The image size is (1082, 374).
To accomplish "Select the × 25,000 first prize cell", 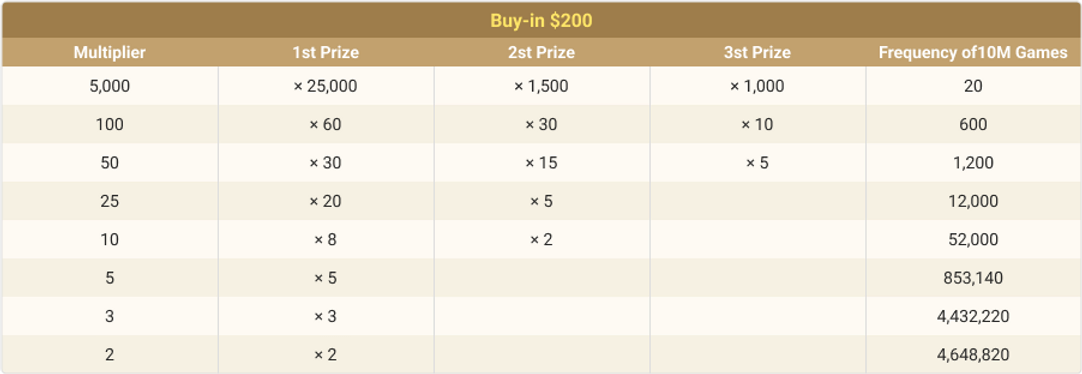I will click(326, 86).
